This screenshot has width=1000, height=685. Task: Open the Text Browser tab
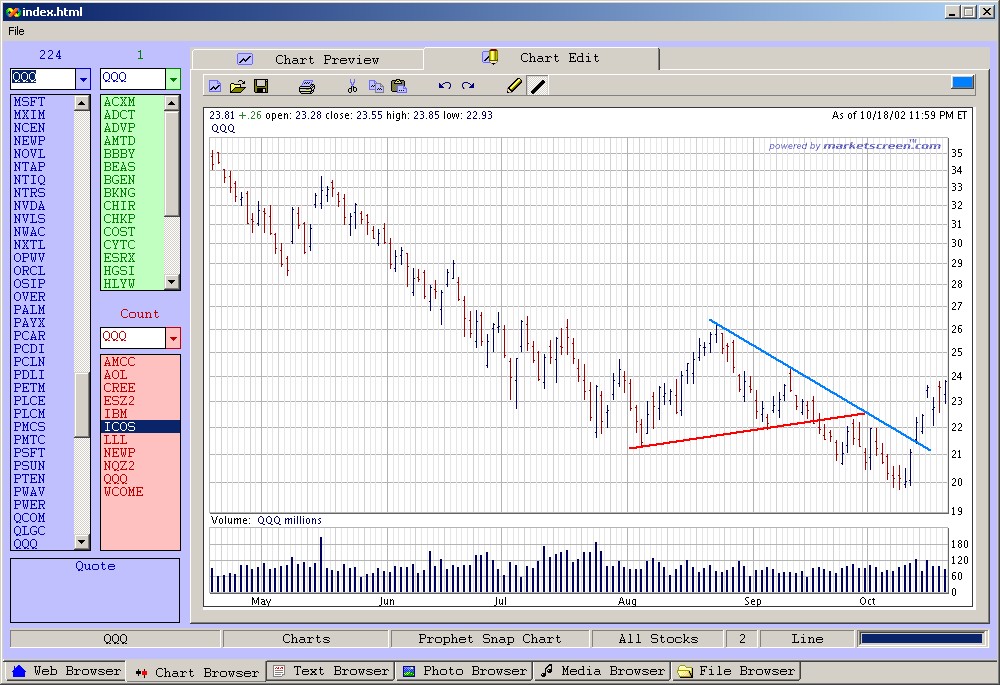[330, 671]
